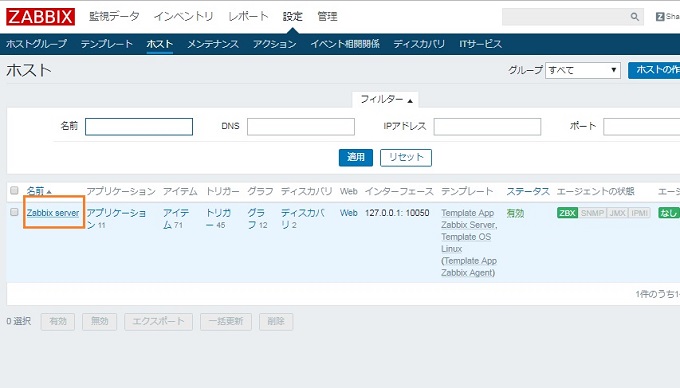
Task: Sort by 名前 column header
Action: (x=39, y=191)
